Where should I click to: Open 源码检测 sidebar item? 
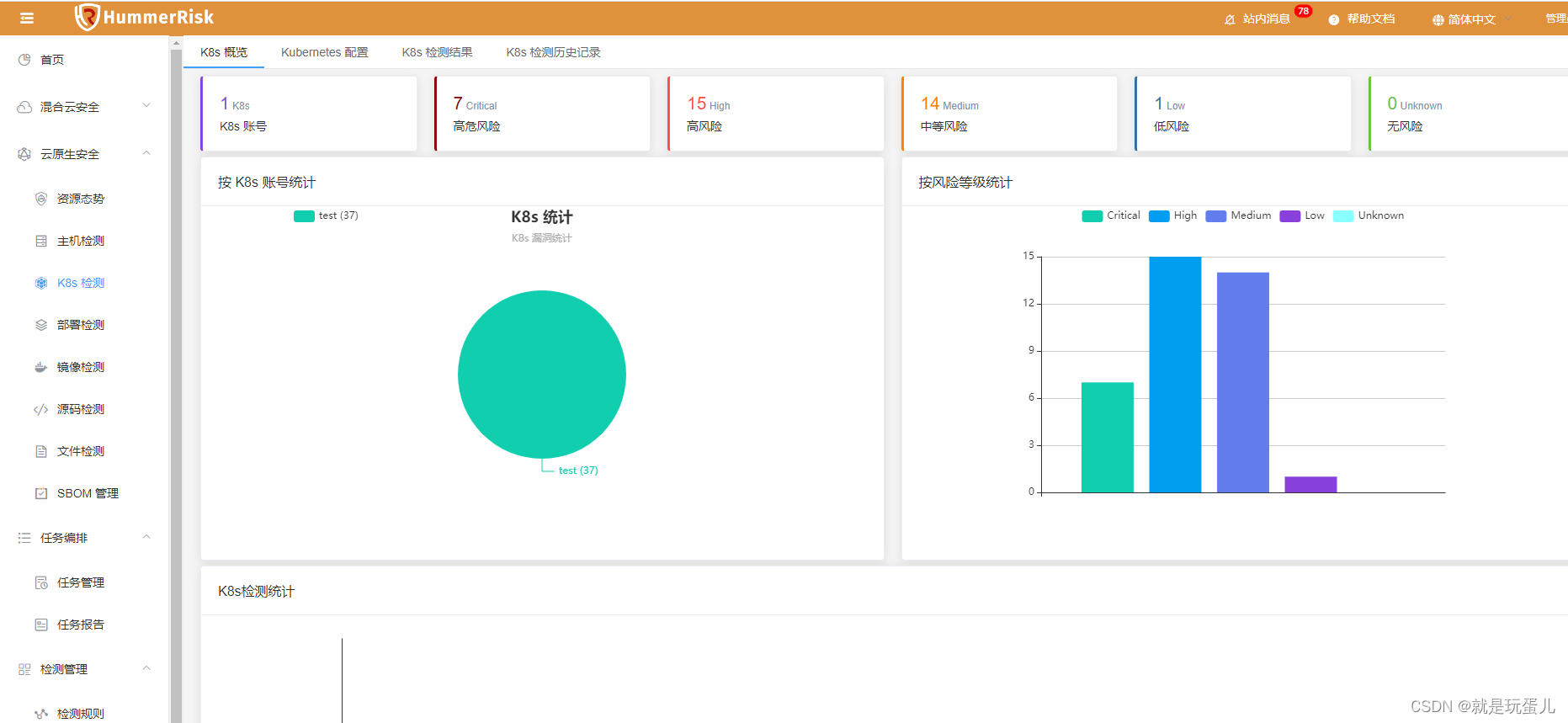[x=84, y=409]
